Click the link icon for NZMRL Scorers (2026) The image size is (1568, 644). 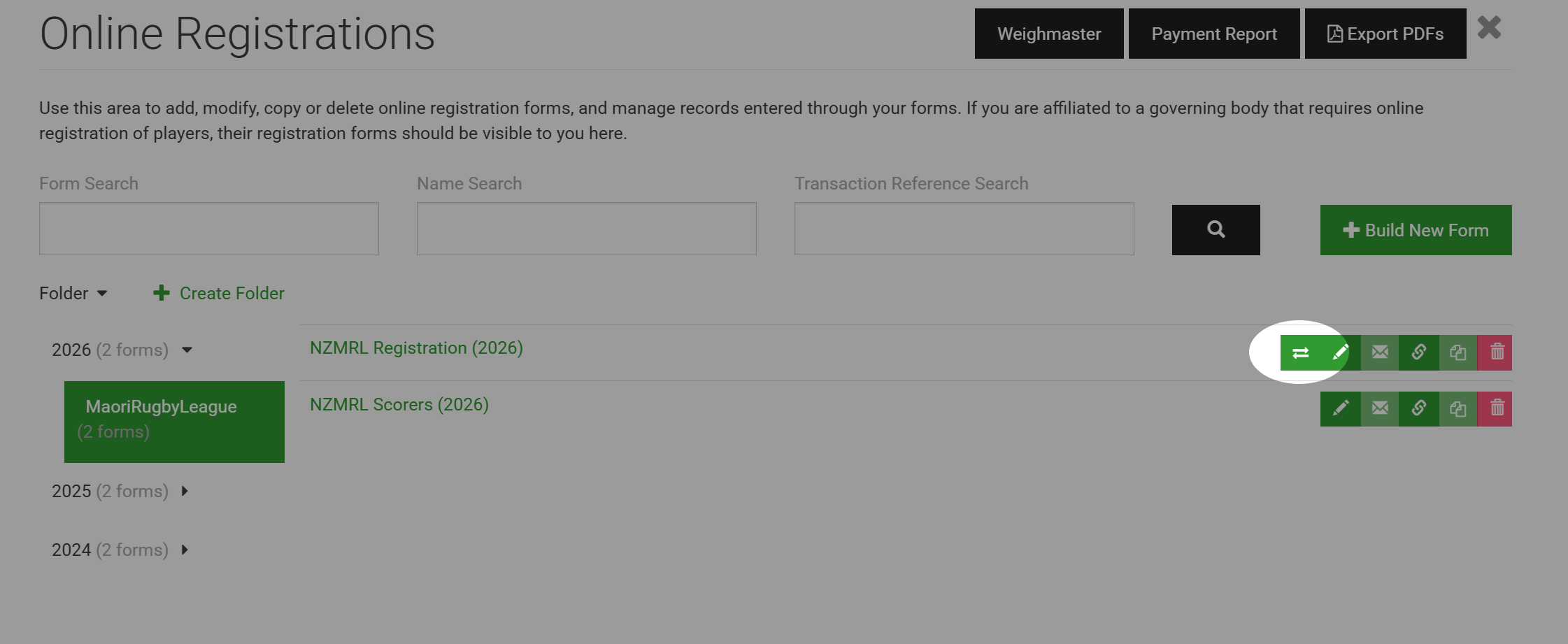[x=1419, y=408]
